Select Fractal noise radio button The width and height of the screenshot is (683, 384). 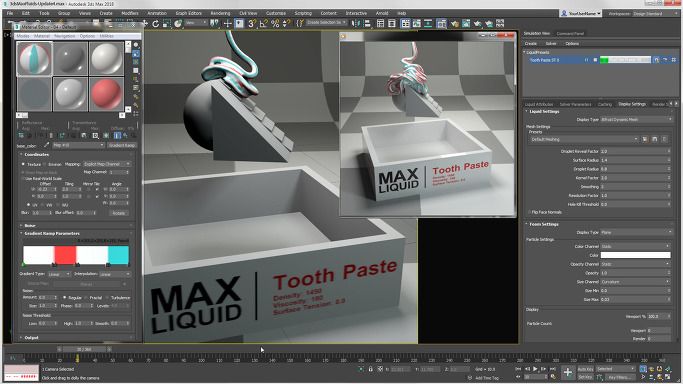click(86, 298)
